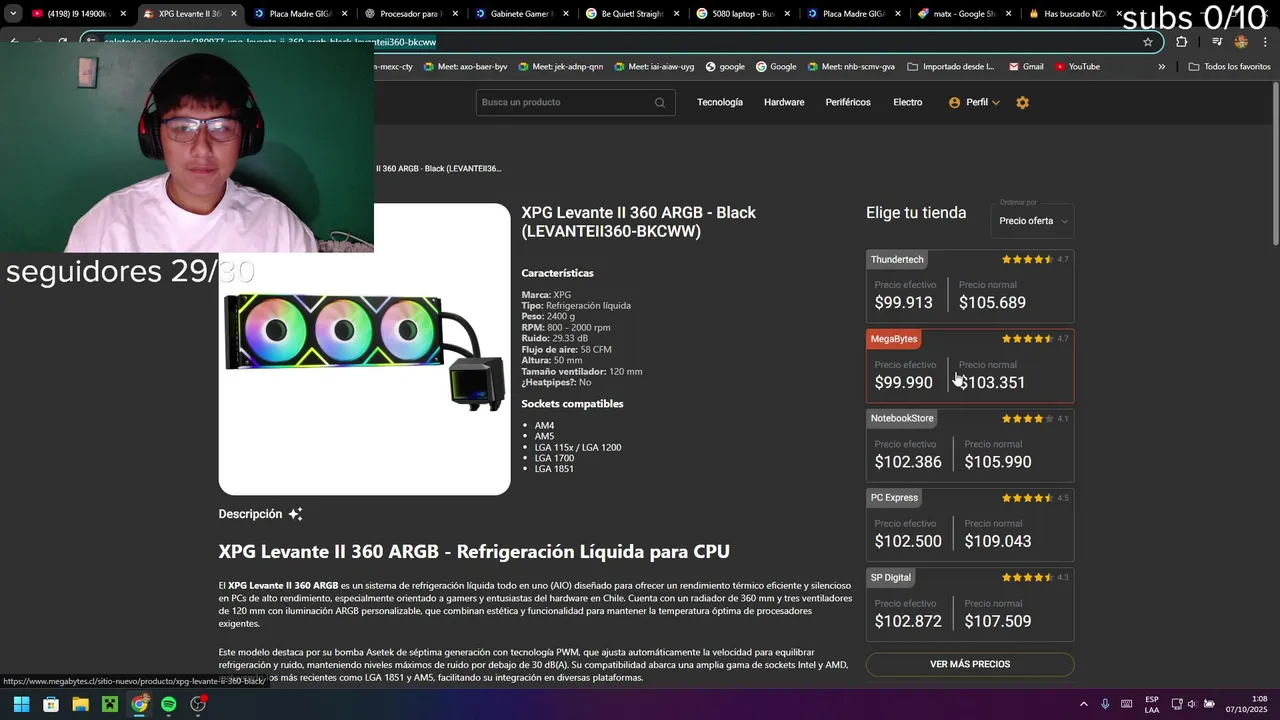Click the search magnifier icon in product search
This screenshot has width=1280, height=720.
pyautogui.click(x=660, y=102)
